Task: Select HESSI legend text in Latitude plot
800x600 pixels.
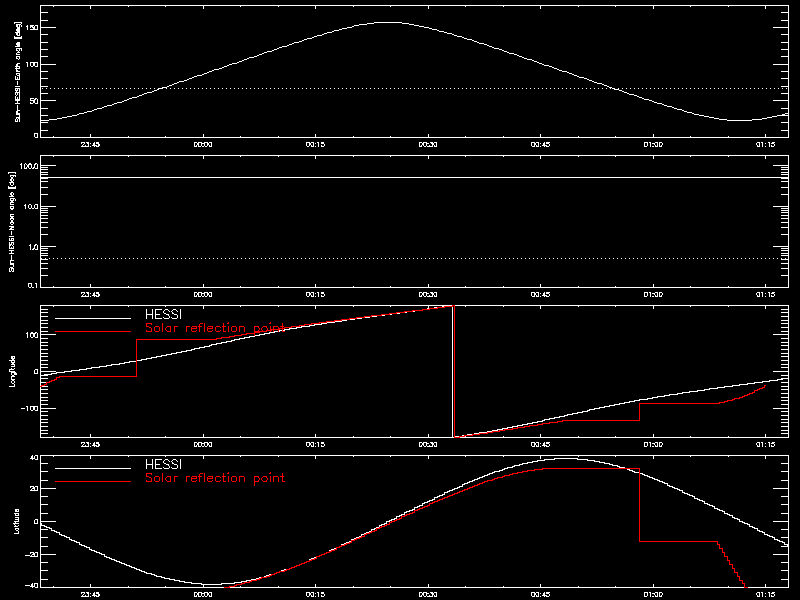Action: (x=163, y=464)
